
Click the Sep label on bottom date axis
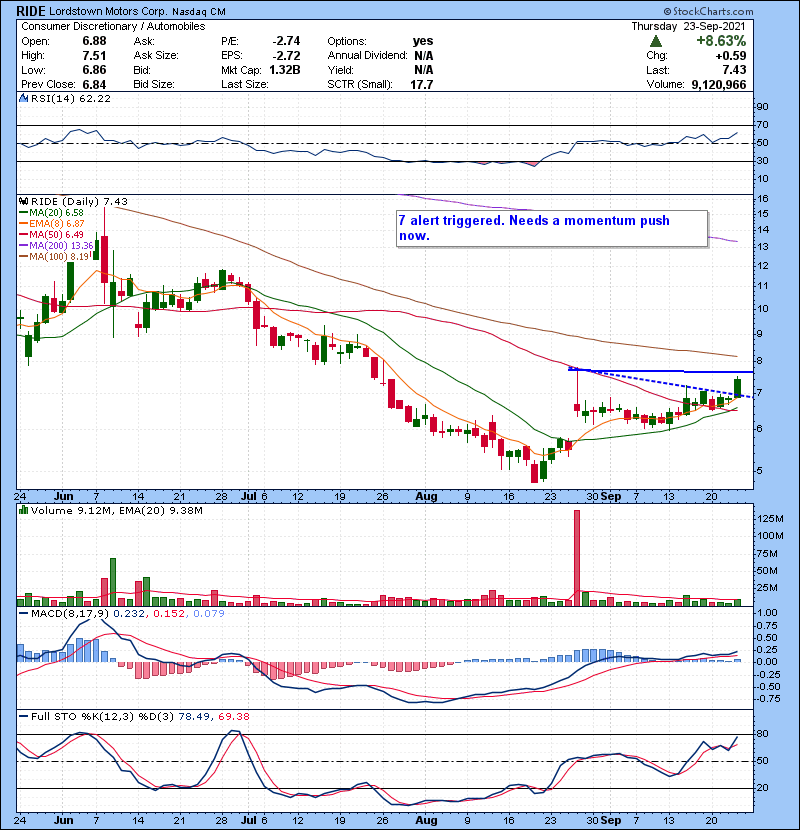point(610,820)
